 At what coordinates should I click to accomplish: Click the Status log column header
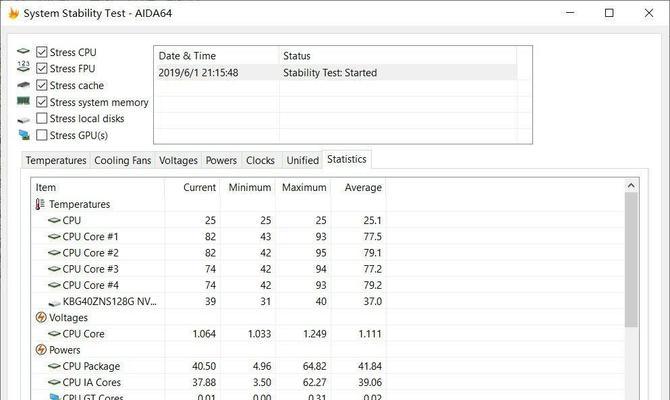398,56
